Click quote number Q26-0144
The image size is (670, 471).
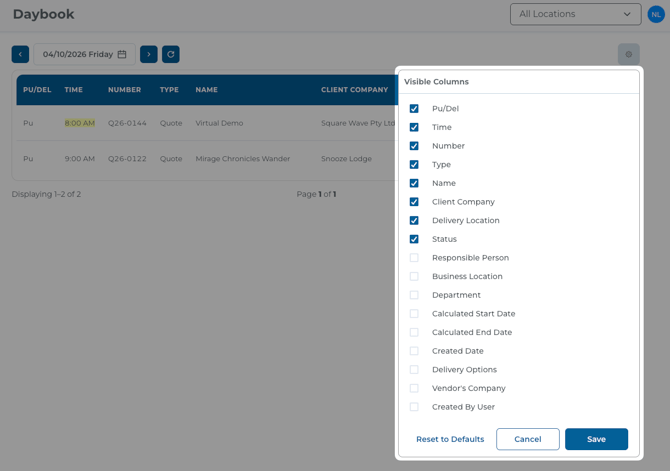[127, 123]
